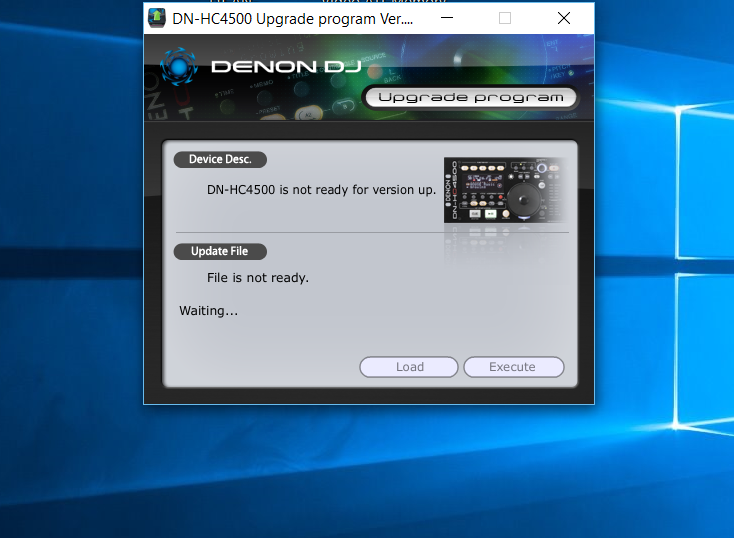This screenshot has height=538, width=734.
Task: Click 'DN-HC4500 is not ready for version up.' text
Action: click(x=321, y=190)
